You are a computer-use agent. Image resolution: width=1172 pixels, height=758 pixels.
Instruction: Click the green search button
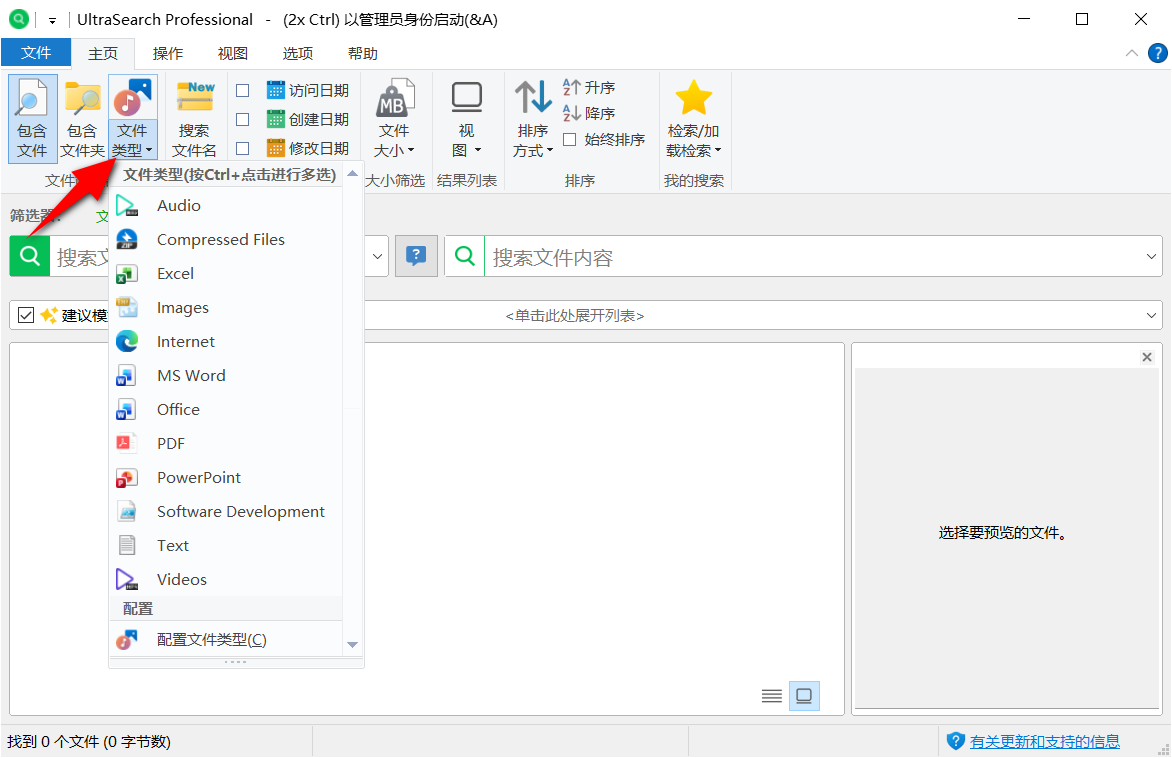29,256
